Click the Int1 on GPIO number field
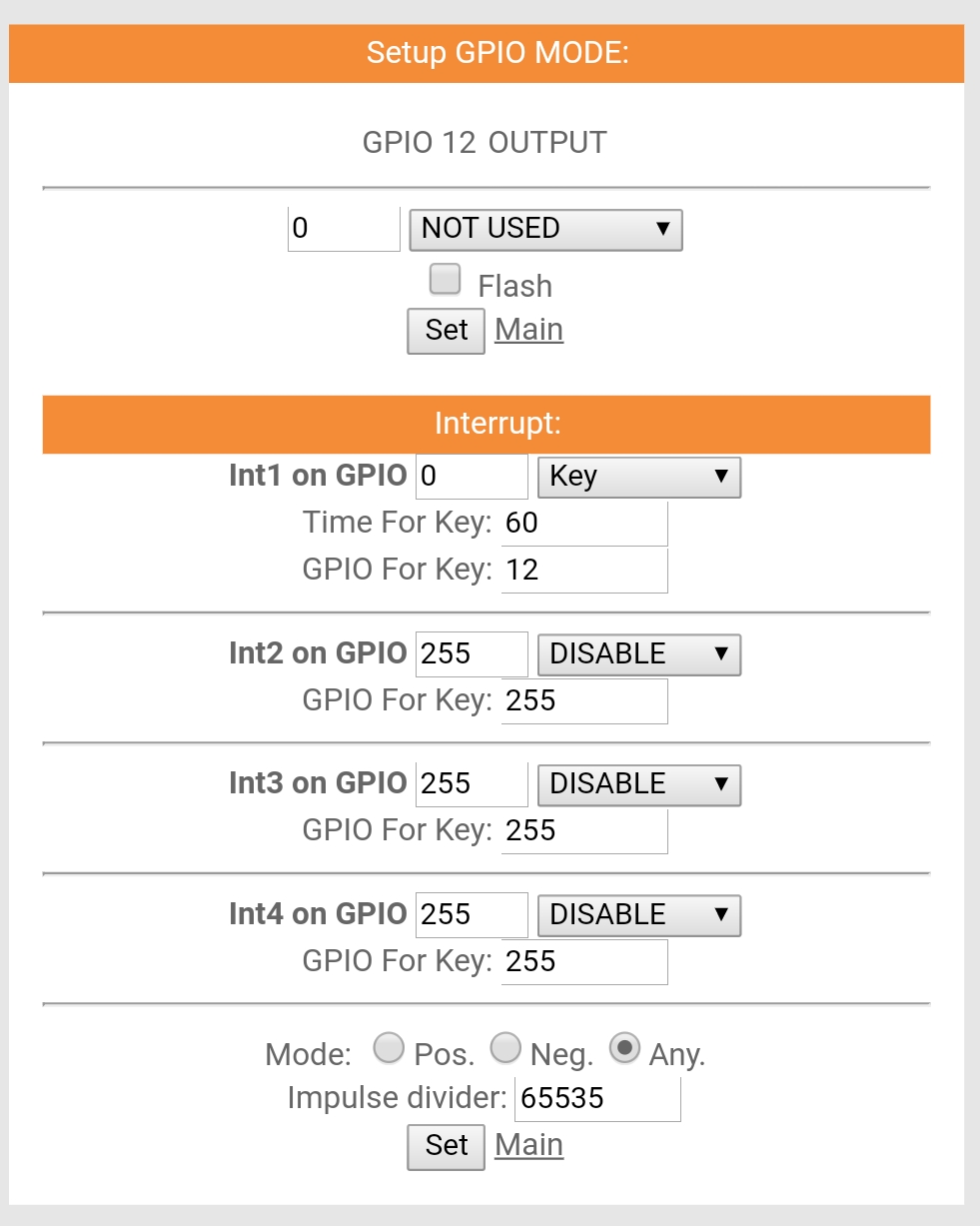Screen dimensions: 980x1226 (x=471, y=477)
